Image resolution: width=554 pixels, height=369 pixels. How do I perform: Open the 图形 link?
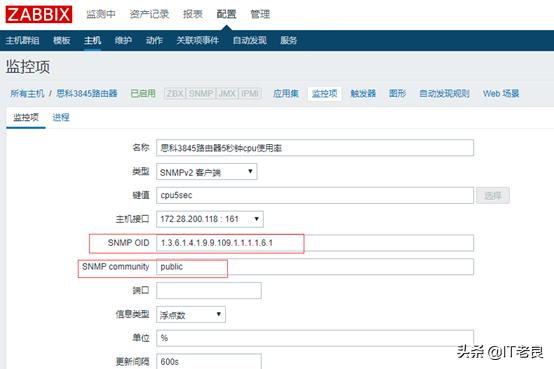[x=397, y=94]
